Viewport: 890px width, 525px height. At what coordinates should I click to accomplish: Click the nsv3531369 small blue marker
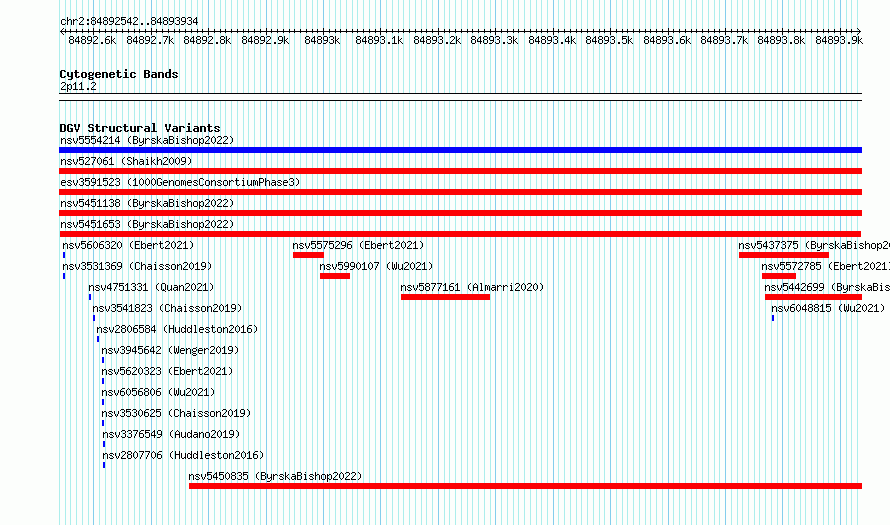[x=64, y=276]
